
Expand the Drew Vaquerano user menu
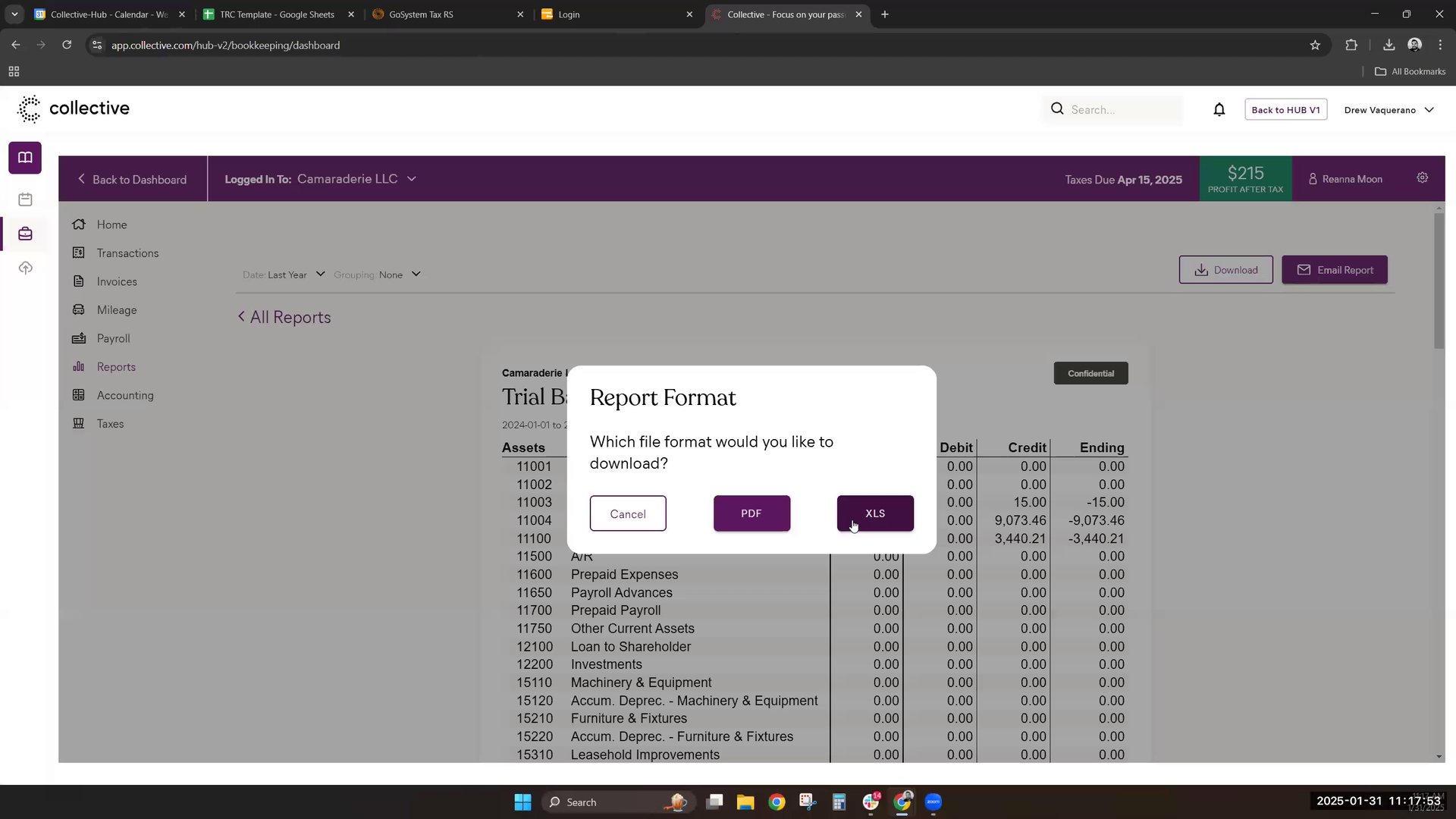click(1388, 110)
